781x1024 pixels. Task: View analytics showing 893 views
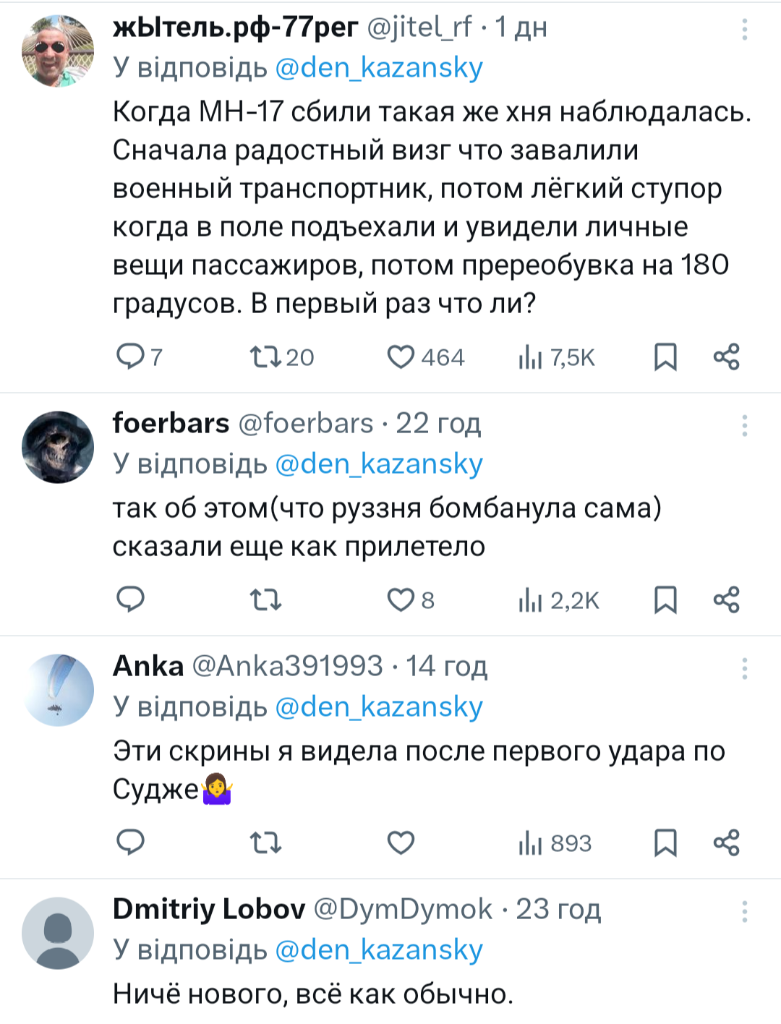click(530, 843)
